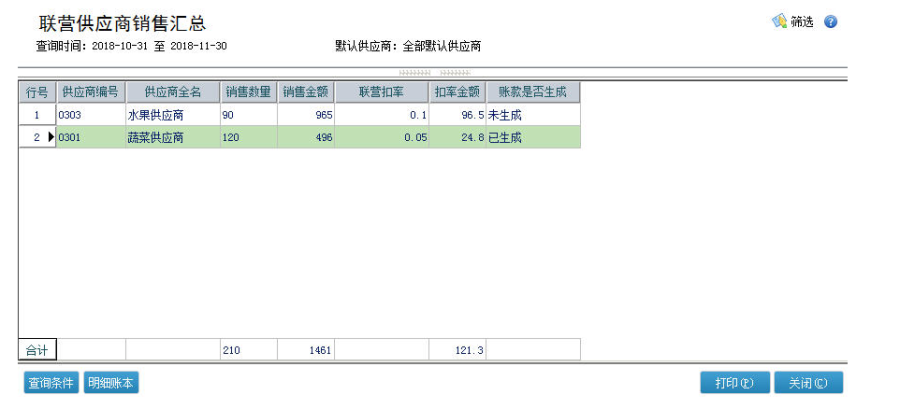
Task: Open the 明细账本 detail ledger
Action: click(x=110, y=383)
